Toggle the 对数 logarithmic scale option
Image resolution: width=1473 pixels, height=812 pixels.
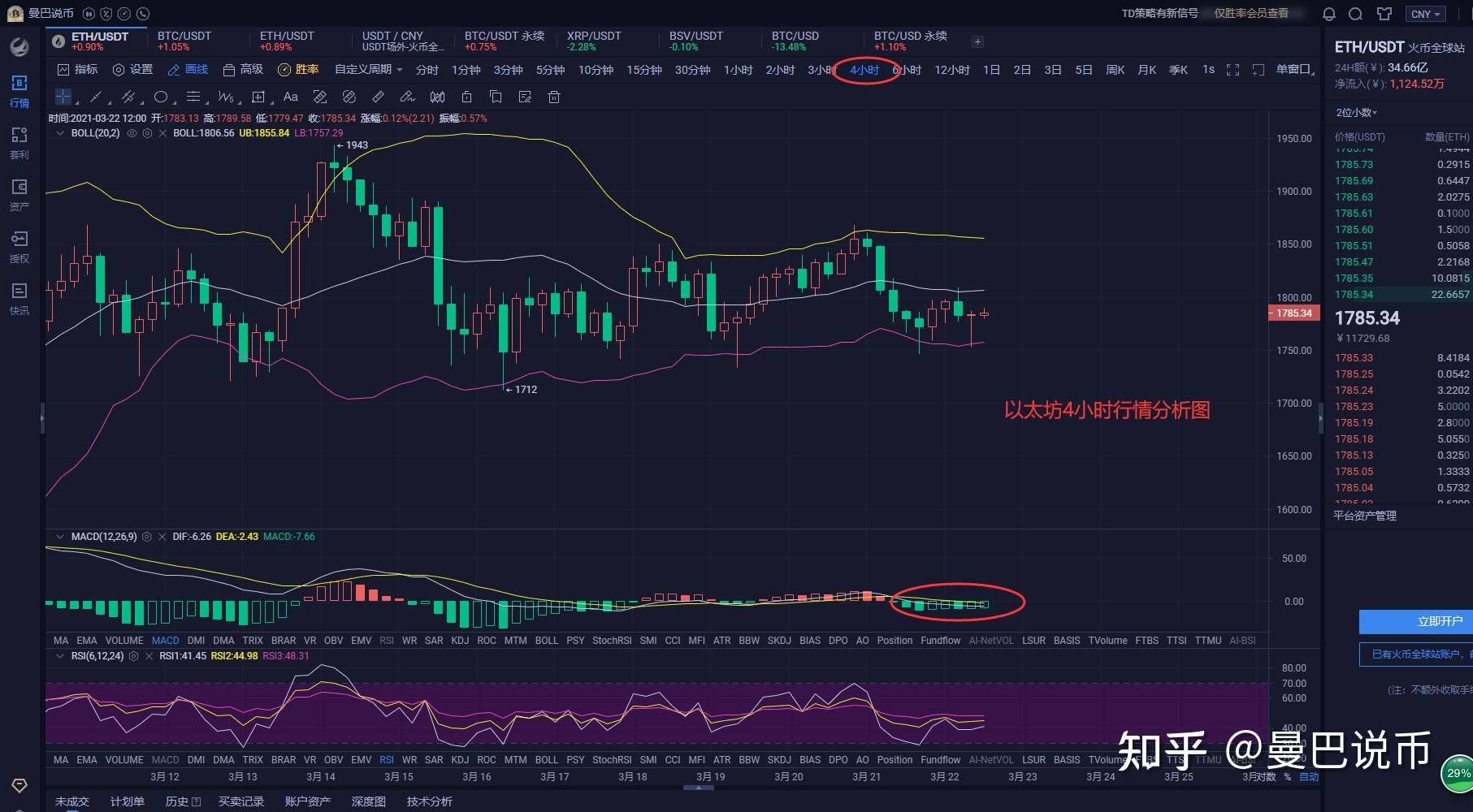pyautogui.click(x=1265, y=777)
